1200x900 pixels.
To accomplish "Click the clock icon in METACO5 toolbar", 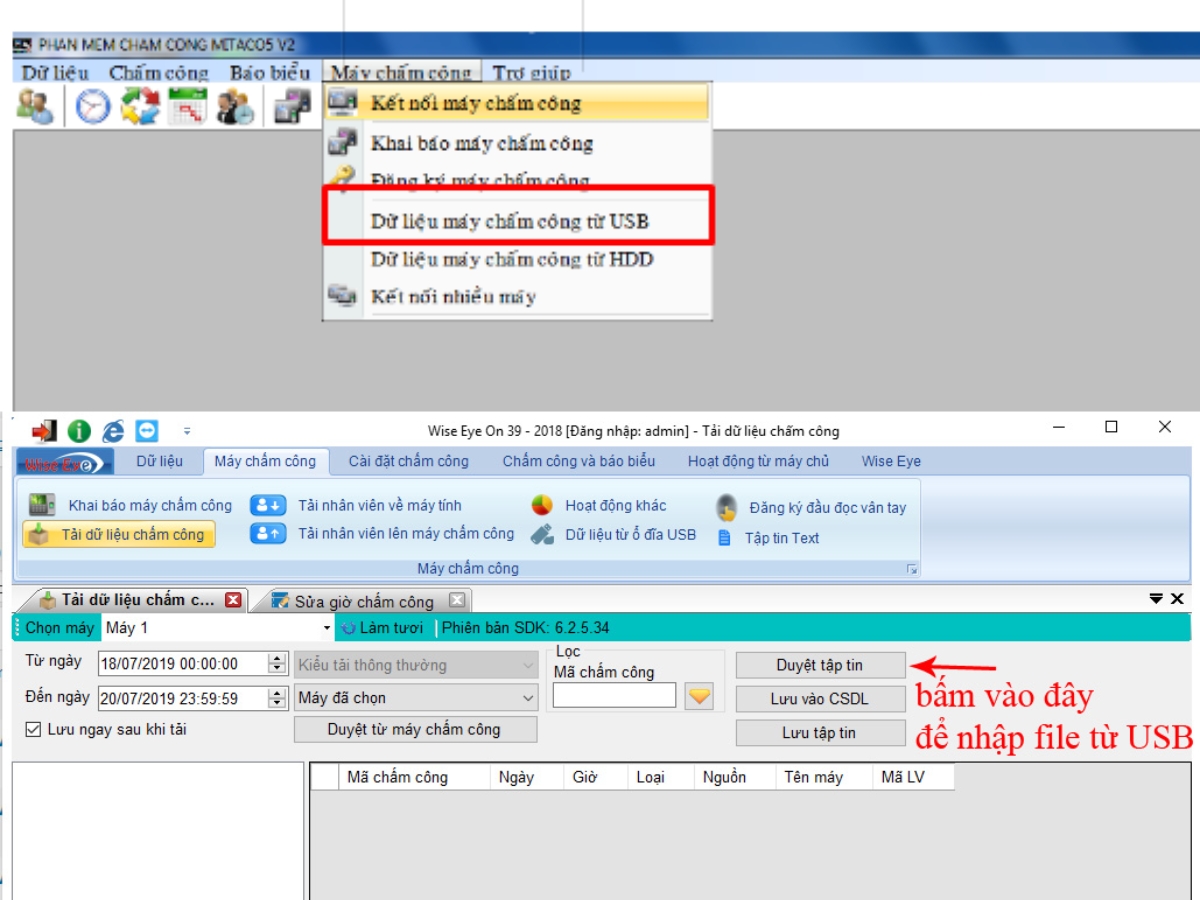I will [89, 105].
